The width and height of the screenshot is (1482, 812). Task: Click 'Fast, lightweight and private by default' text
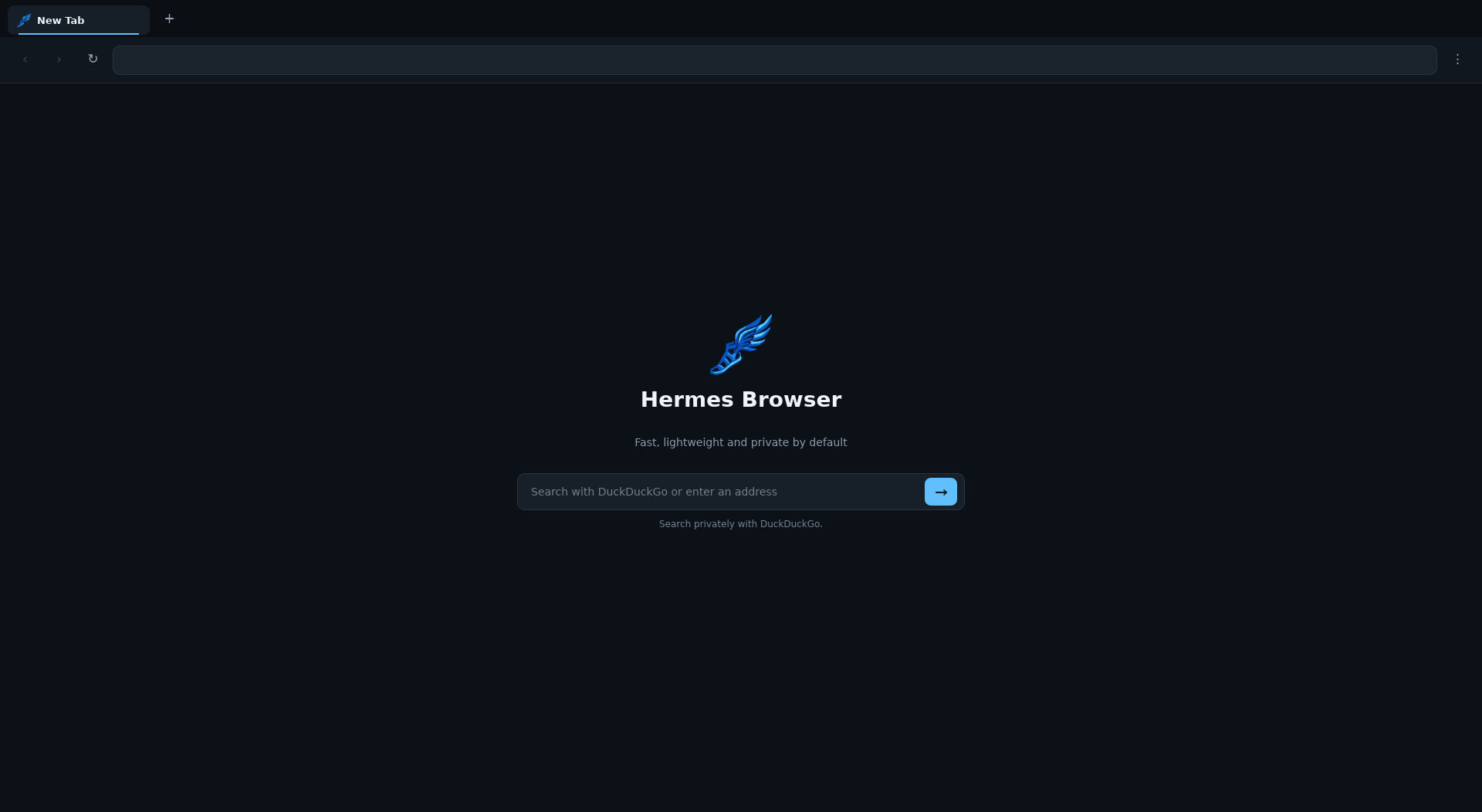click(741, 442)
